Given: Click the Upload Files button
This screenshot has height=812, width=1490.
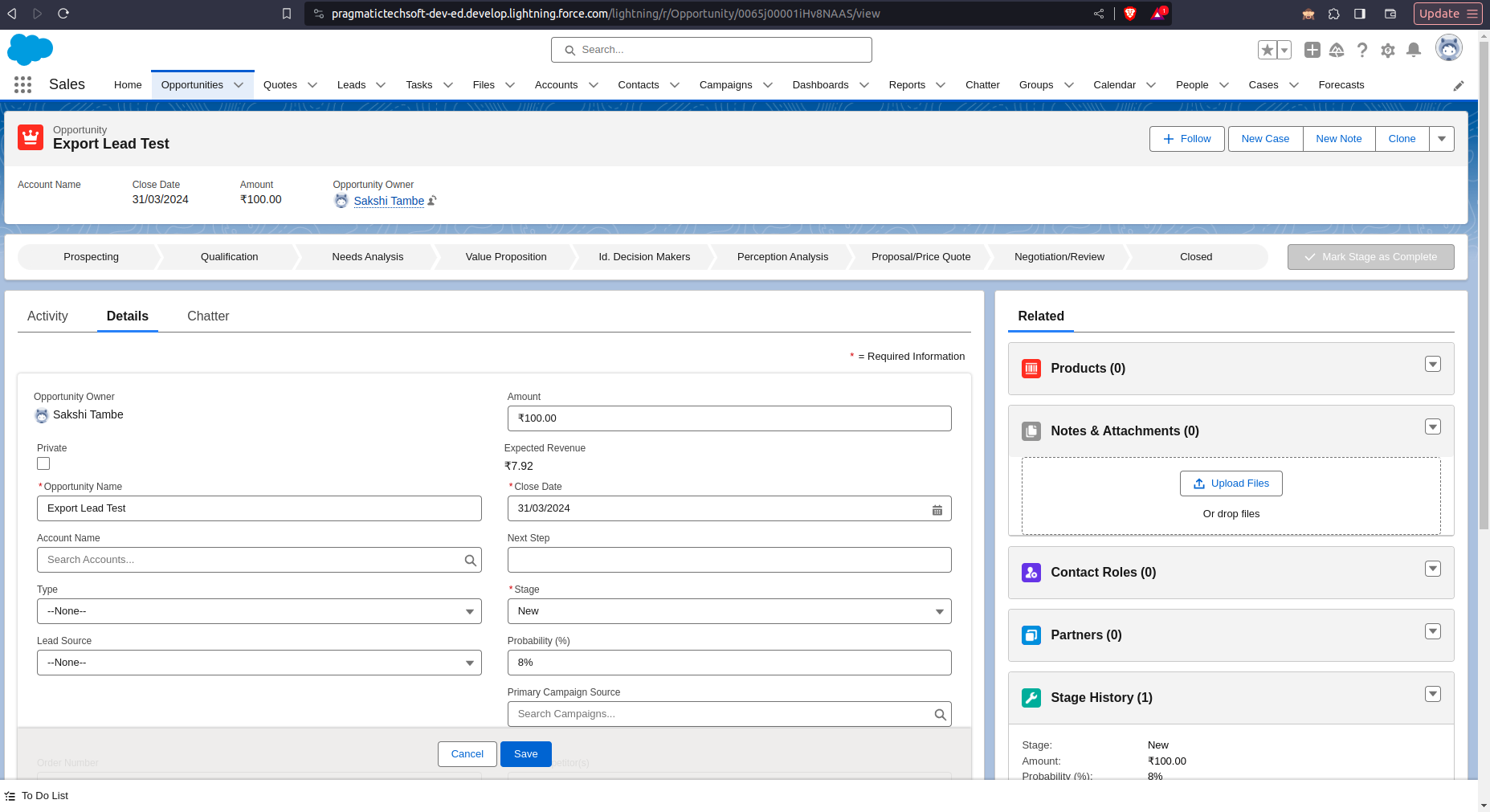Looking at the screenshot, I should 1231,484.
